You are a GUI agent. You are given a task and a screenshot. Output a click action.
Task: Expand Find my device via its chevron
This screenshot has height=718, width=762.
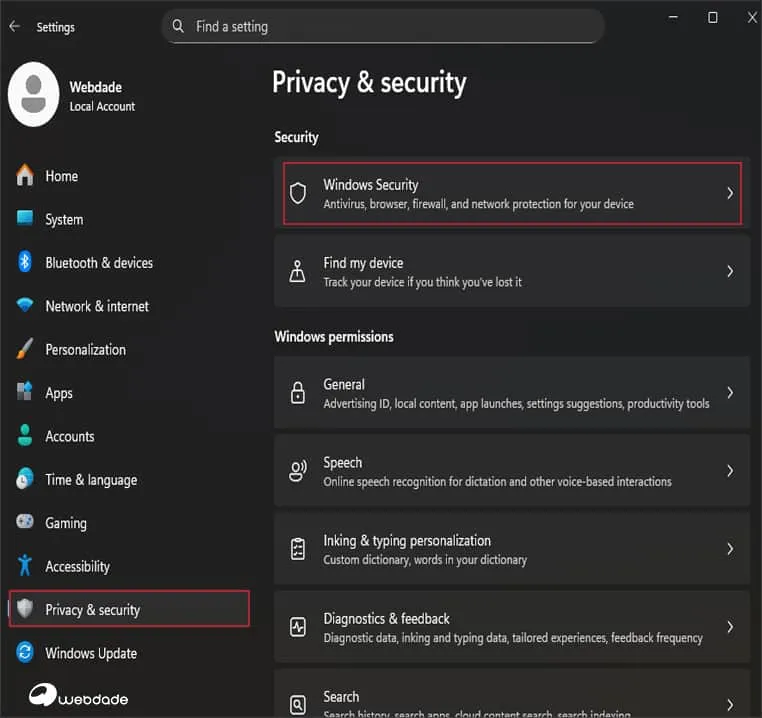click(x=730, y=271)
